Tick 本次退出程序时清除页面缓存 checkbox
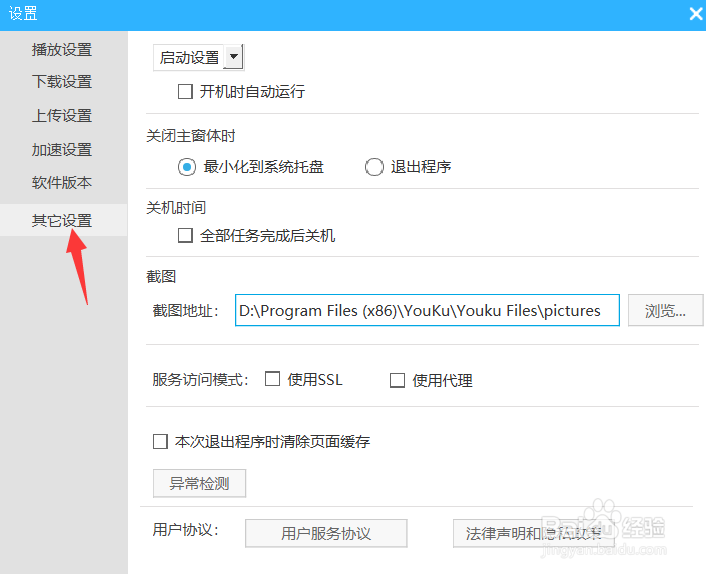 [160, 442]
